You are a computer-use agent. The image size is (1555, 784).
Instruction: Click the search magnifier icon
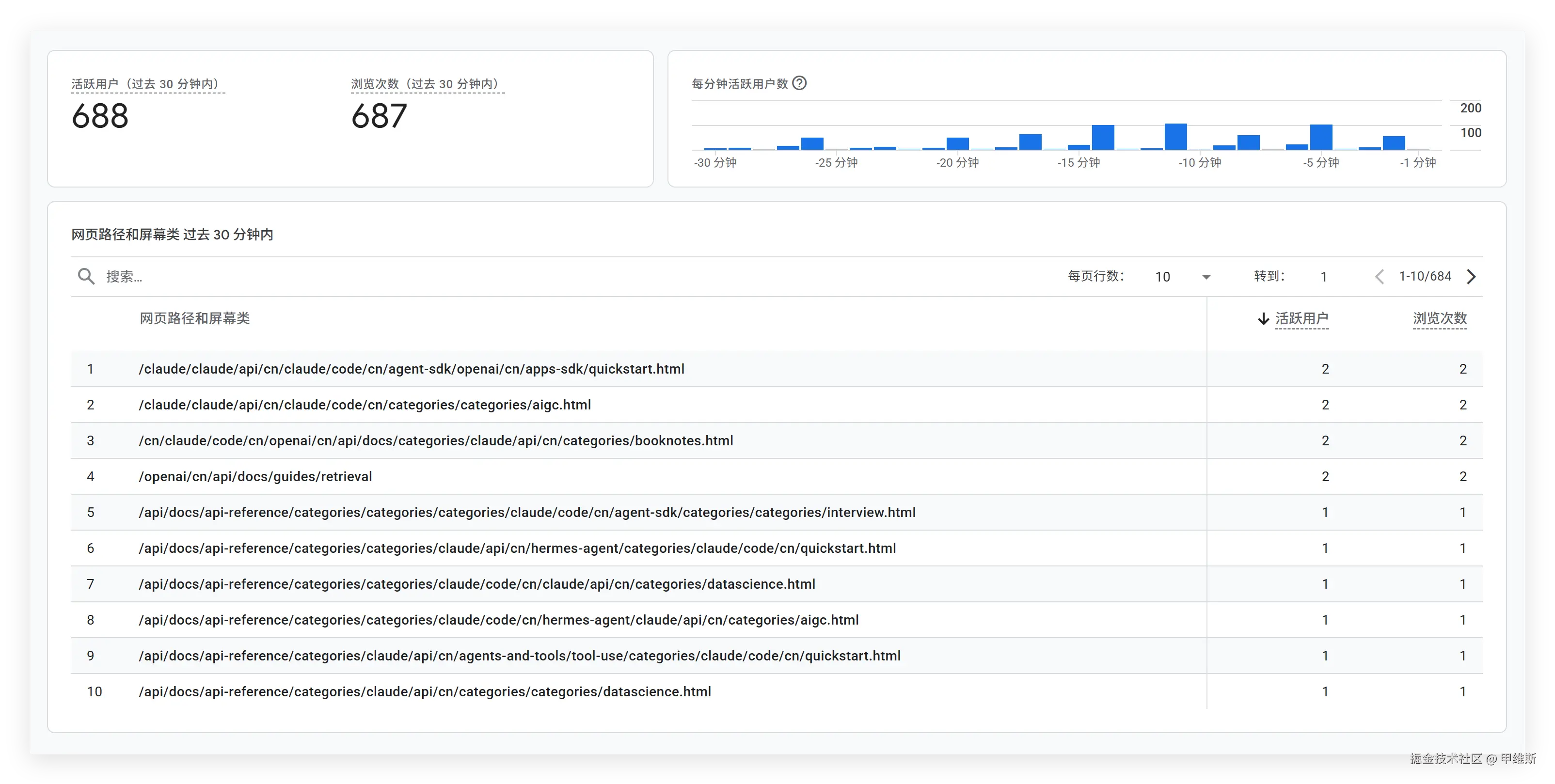point(86,276)
